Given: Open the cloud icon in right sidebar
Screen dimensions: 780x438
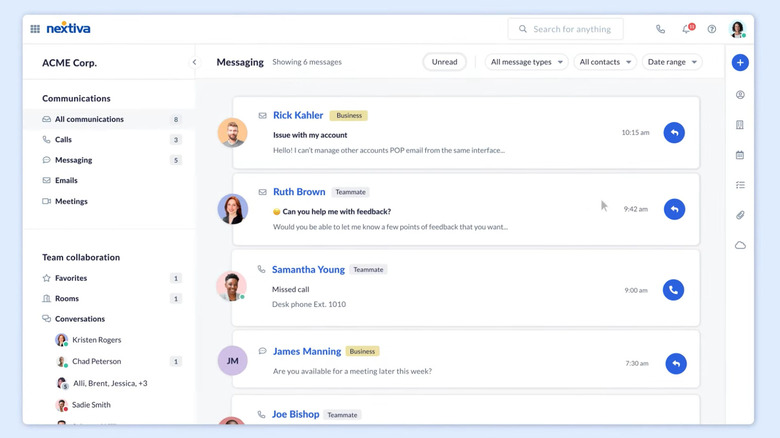Looking at the screenshot, I should (x=740, y=245).
